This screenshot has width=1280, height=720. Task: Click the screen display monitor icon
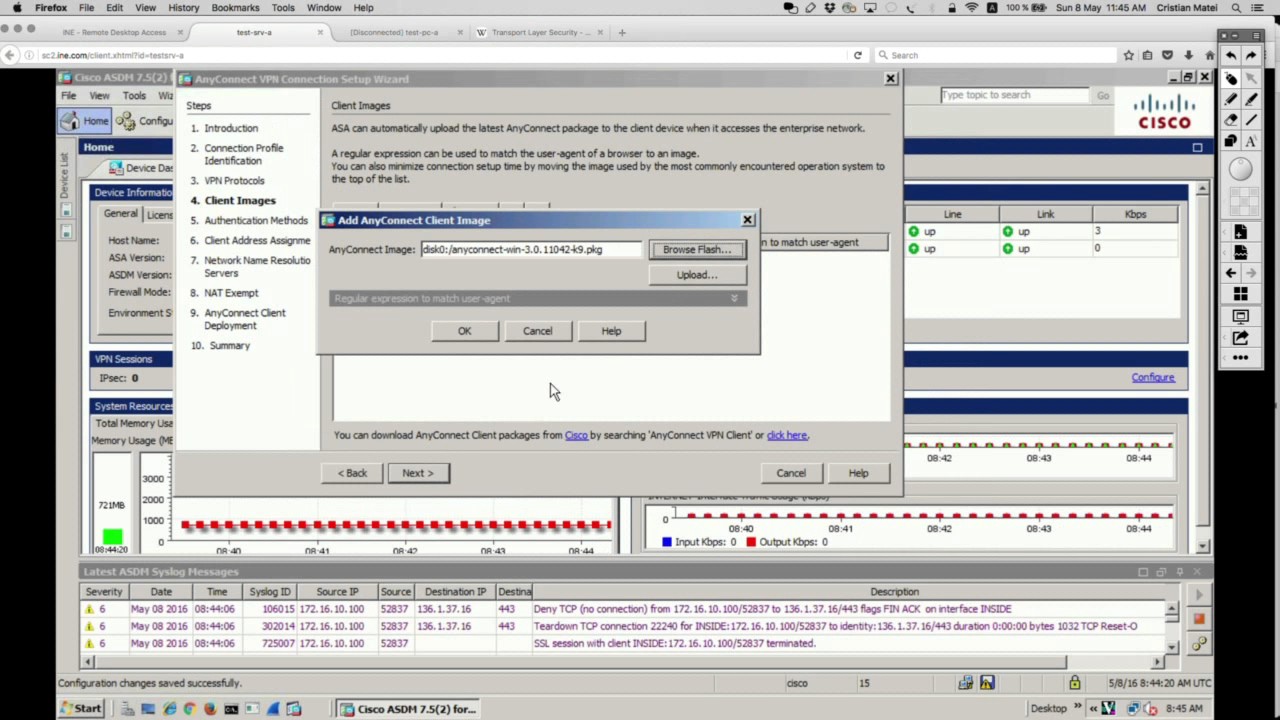1241,316
